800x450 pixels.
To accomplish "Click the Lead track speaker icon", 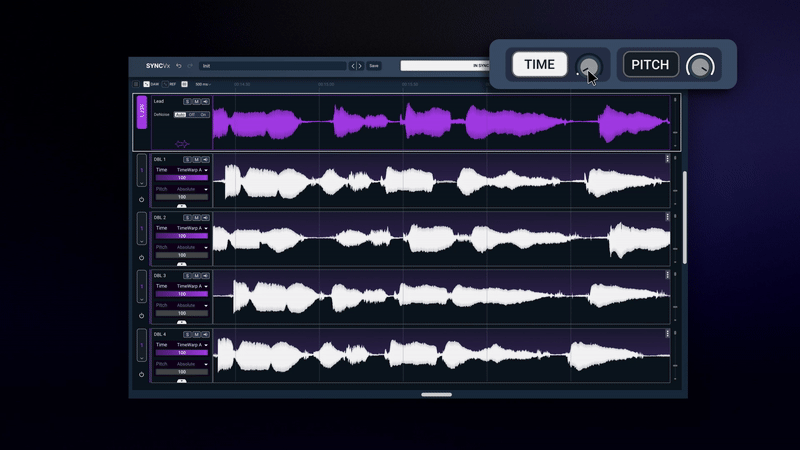I will (x=206, y=102).
